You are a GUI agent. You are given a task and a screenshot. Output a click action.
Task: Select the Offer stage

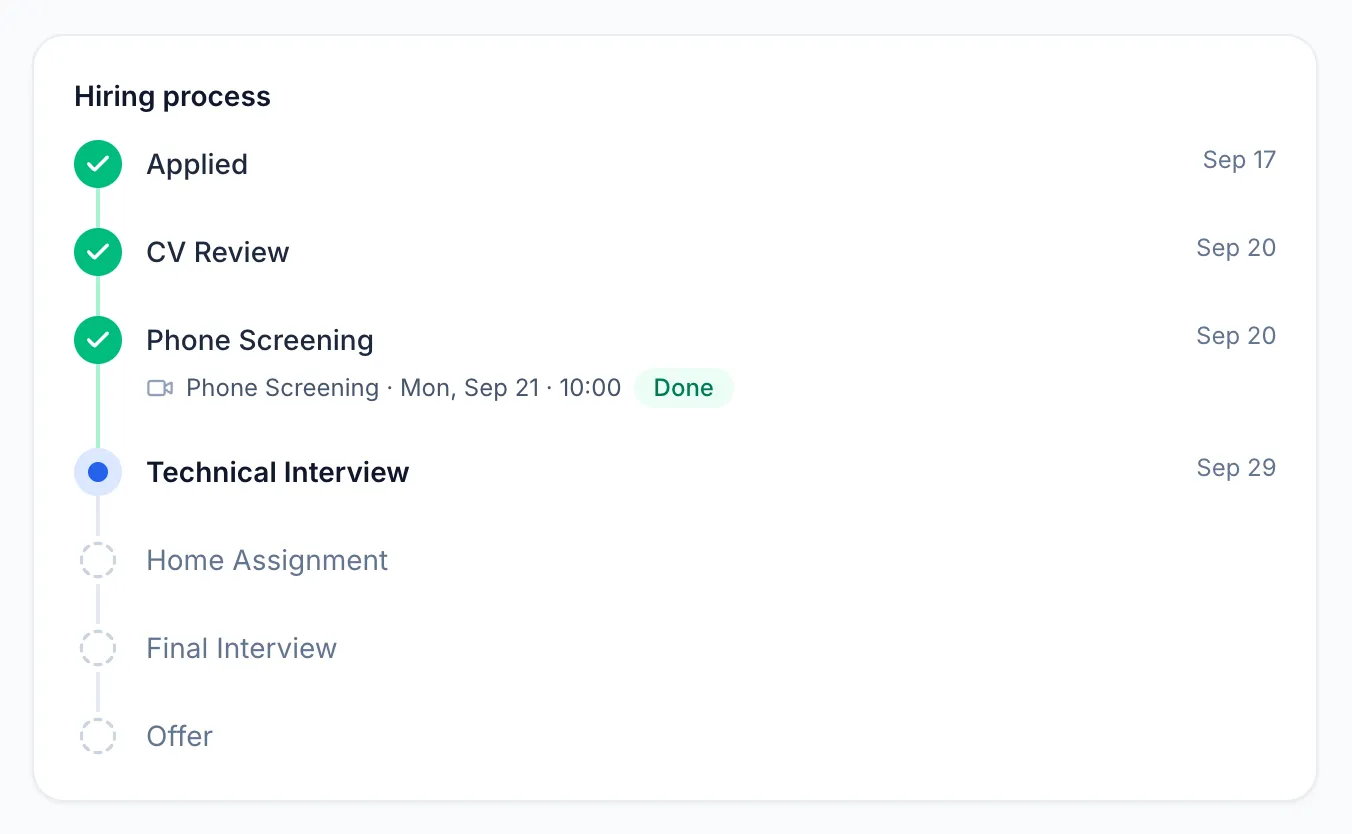point(180,736)
